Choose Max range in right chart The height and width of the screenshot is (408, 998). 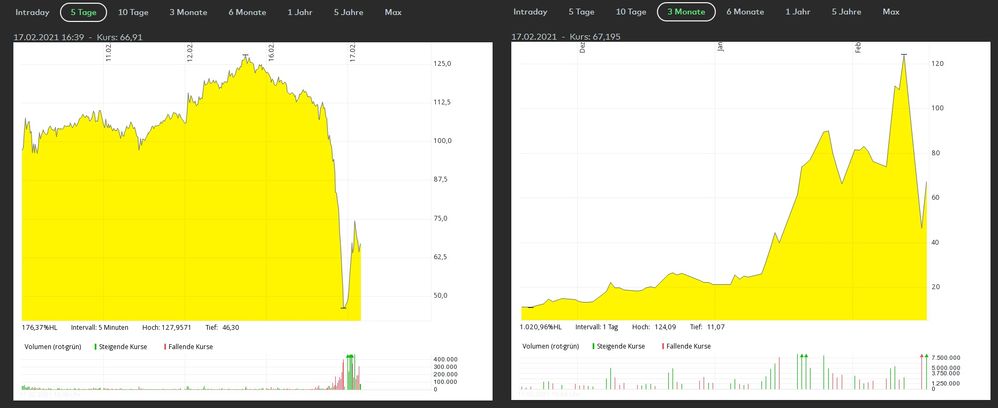click(891, 12)
